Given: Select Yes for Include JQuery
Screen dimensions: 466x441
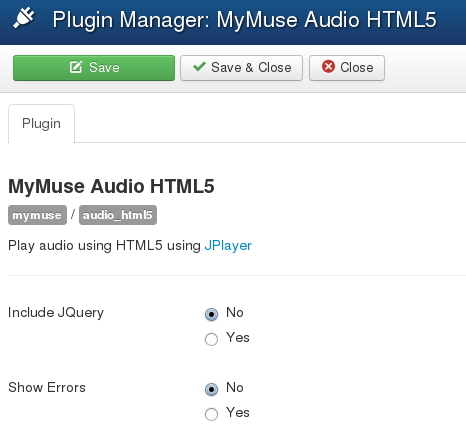Looking at the screenshot, I should (x=211, y=339).
